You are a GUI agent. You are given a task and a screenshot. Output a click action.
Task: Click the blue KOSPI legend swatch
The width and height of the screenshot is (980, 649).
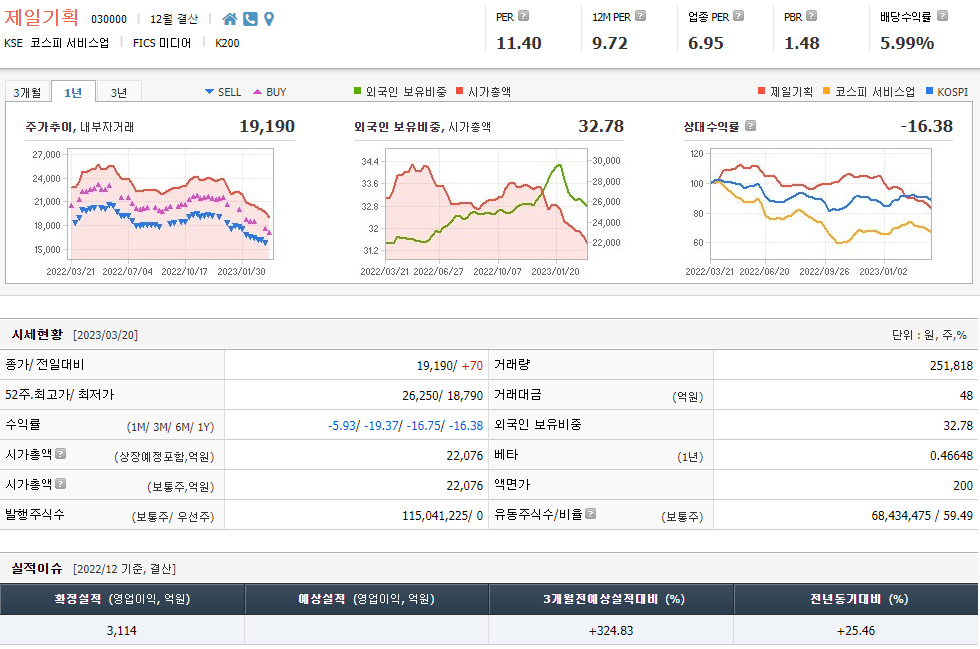[929, 91]
